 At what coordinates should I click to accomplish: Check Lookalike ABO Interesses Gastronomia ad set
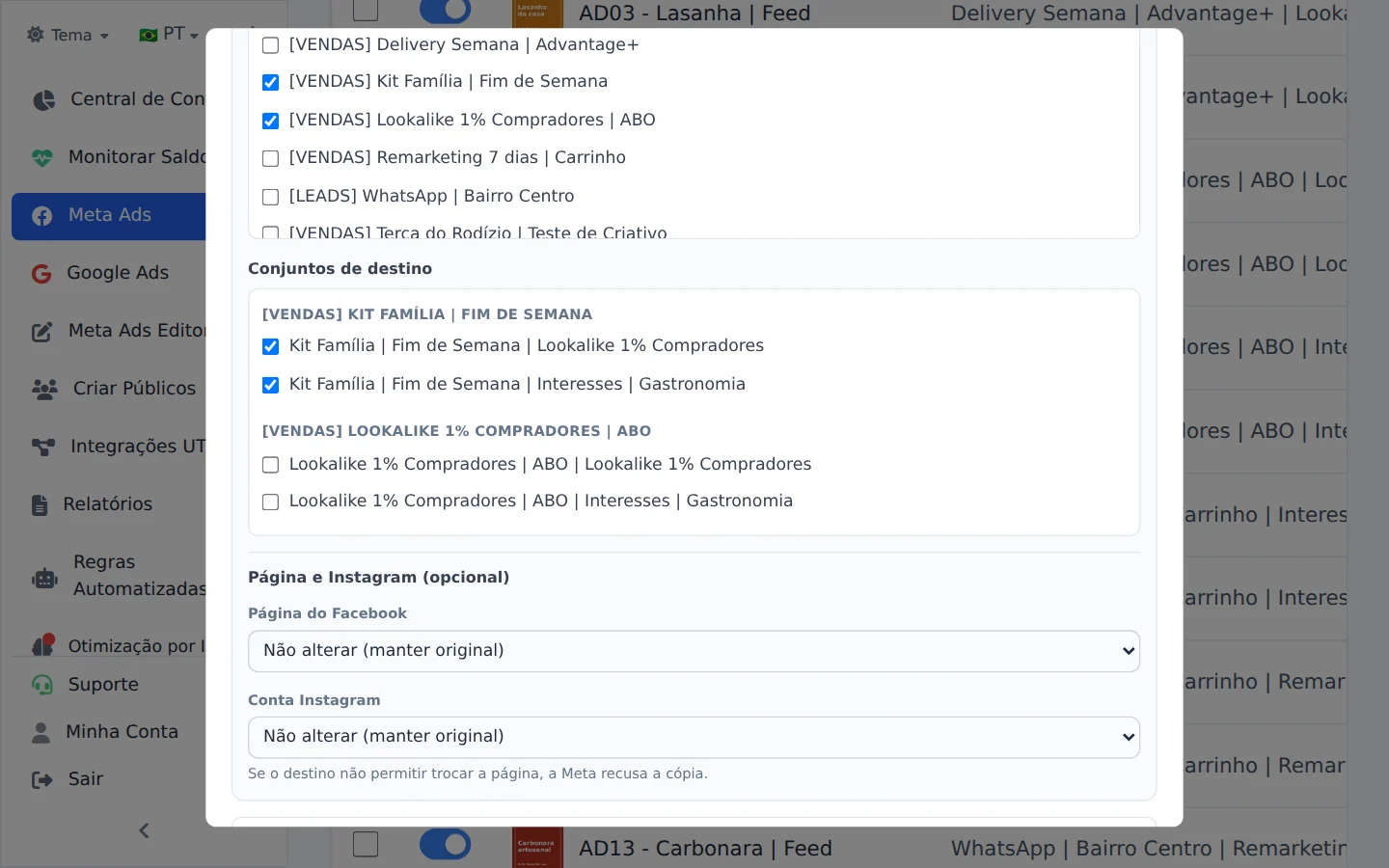pos(271,502)
